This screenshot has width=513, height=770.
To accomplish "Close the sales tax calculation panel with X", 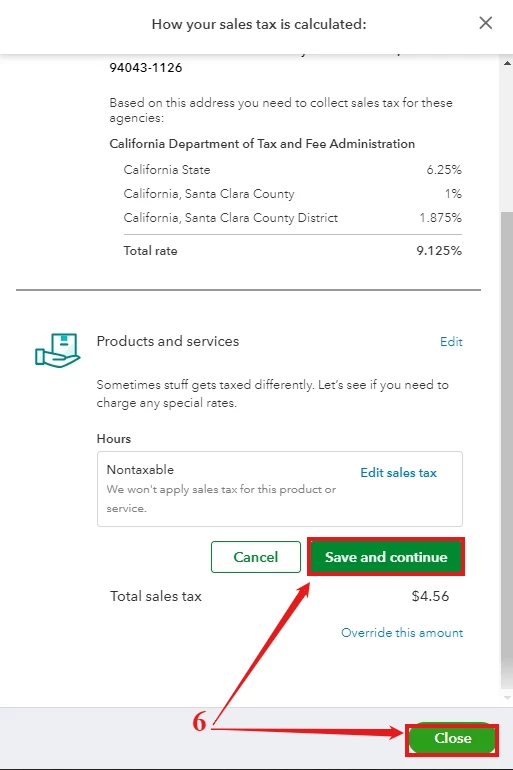I will pyautogui.click(x=486, y=23).
